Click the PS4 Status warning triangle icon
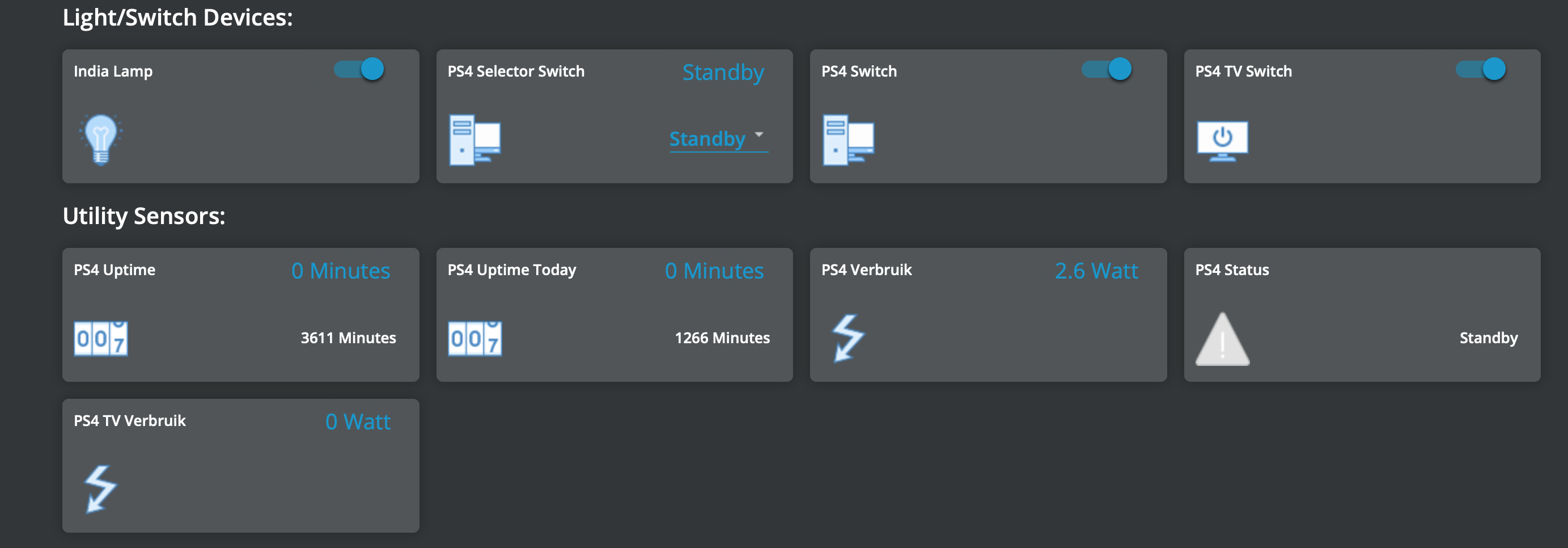Image resolution: width=1568 pixels, height=548 pixels. (1222, 339)
